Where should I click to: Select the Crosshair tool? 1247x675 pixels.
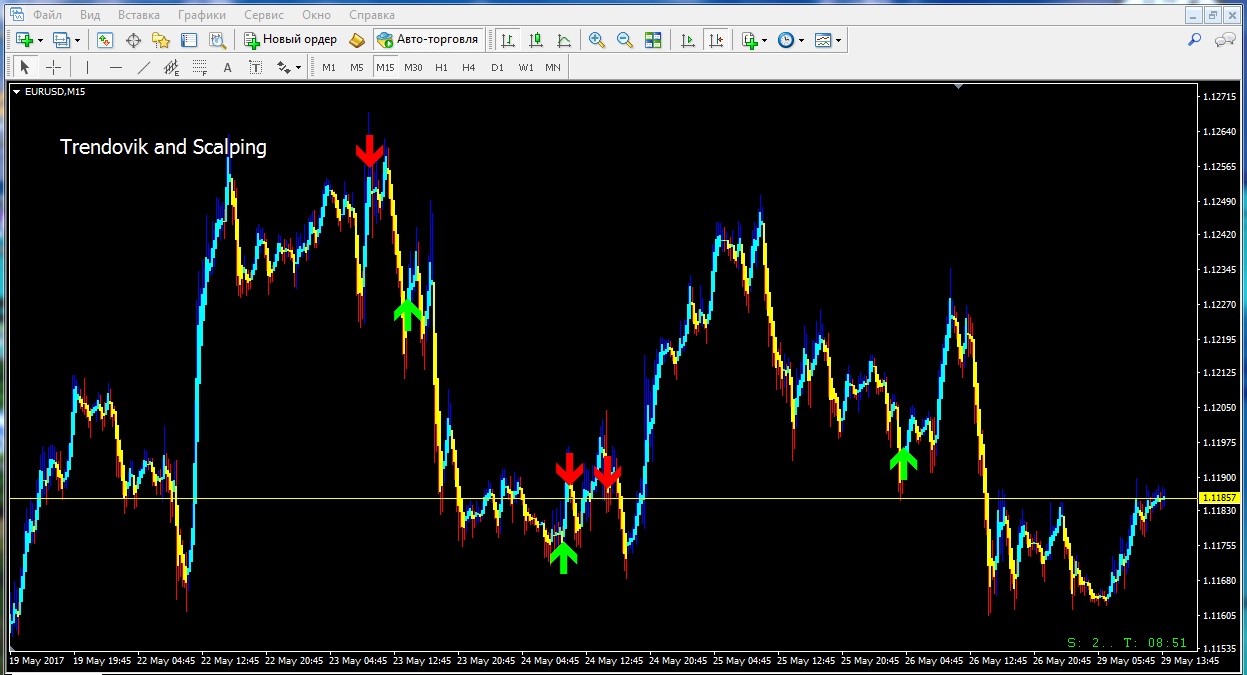point(54,67)
